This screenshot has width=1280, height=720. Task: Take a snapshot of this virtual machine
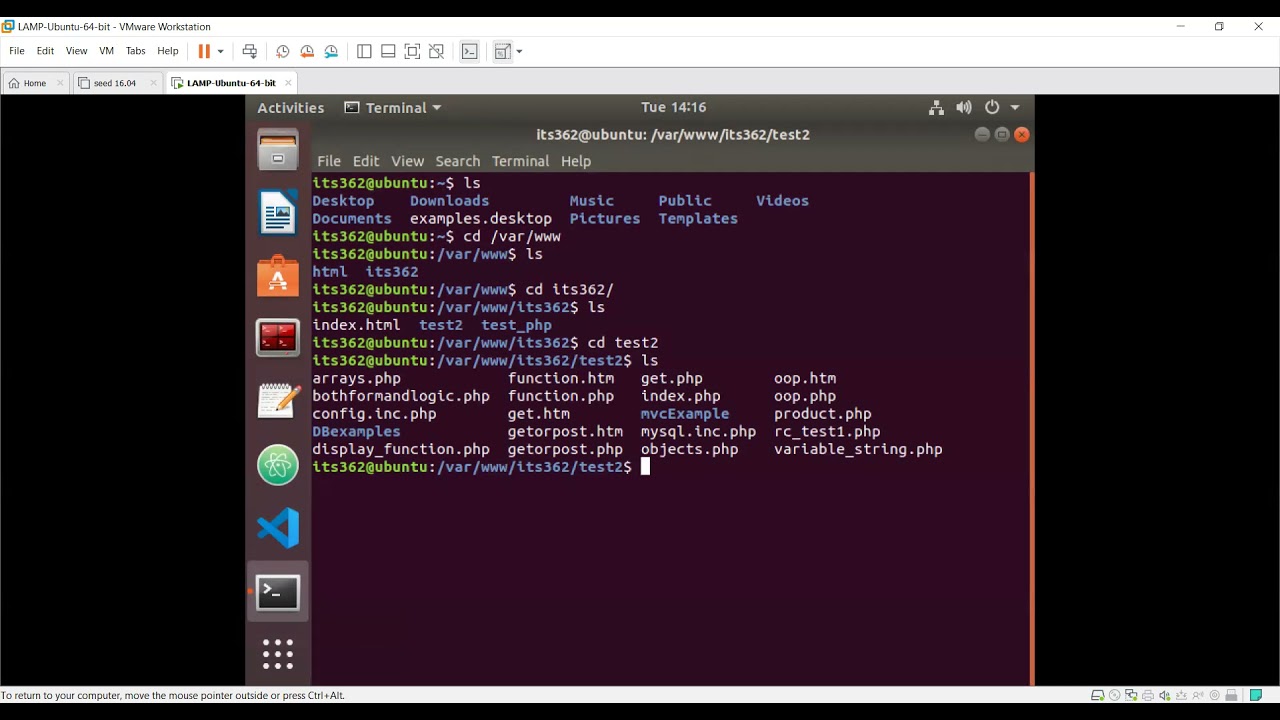coord(283,51)
